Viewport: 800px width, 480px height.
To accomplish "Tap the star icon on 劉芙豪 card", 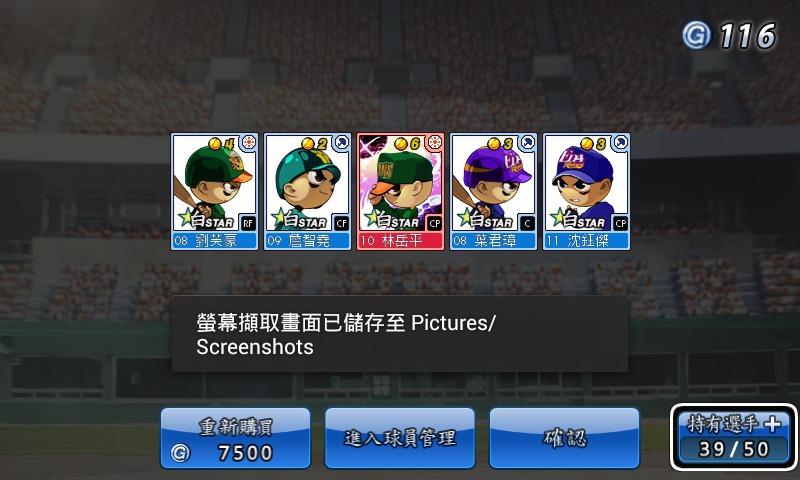I will click(x=186, y=218).
